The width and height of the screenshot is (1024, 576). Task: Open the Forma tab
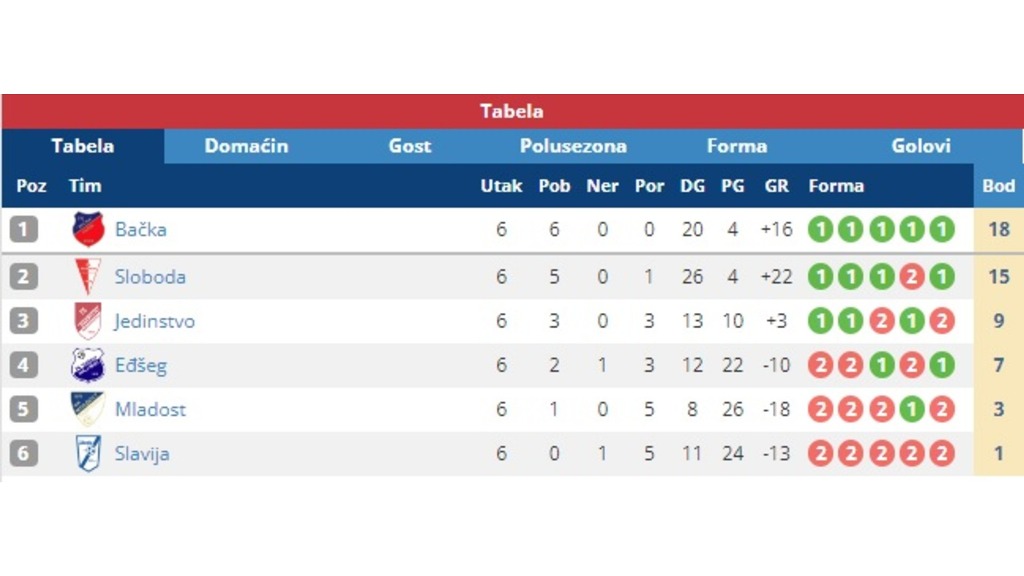click(x=737, y=146)
